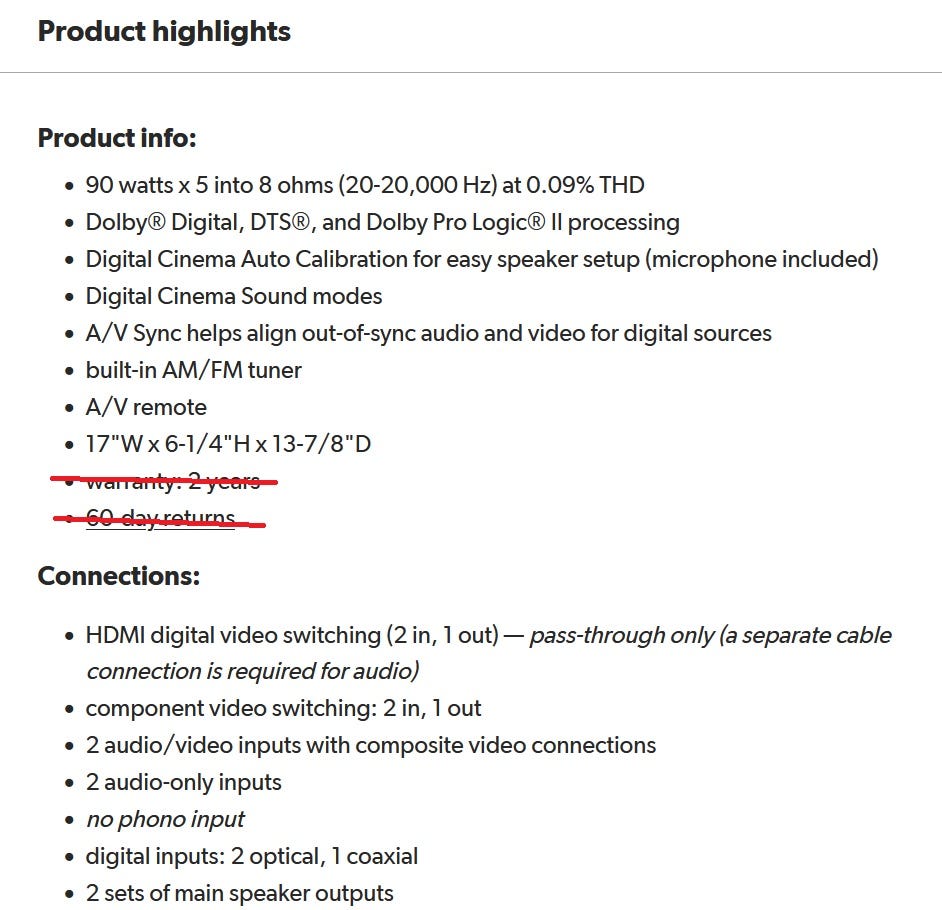
Task: Click the underlined 60-day returns link
Action: point(160,518)
